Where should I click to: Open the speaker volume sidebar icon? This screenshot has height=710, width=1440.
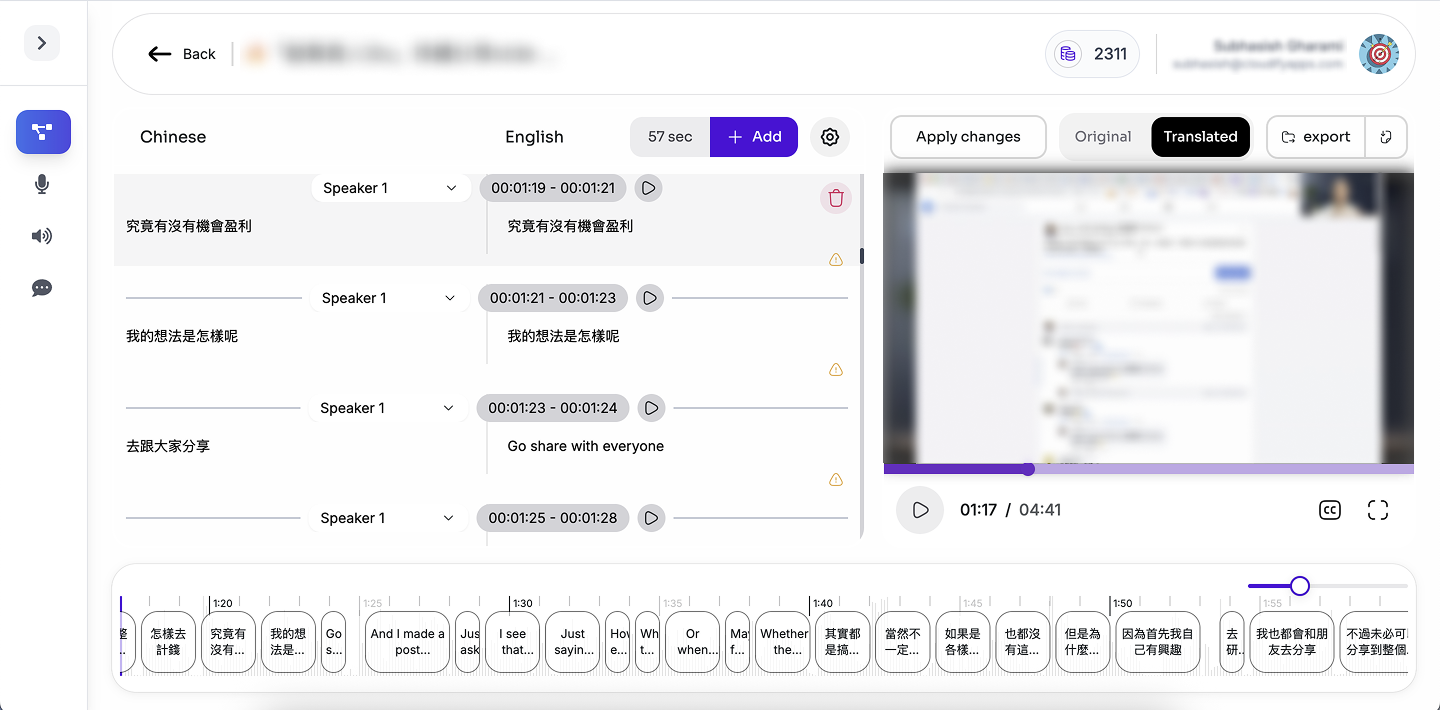[x=42, y=236]
